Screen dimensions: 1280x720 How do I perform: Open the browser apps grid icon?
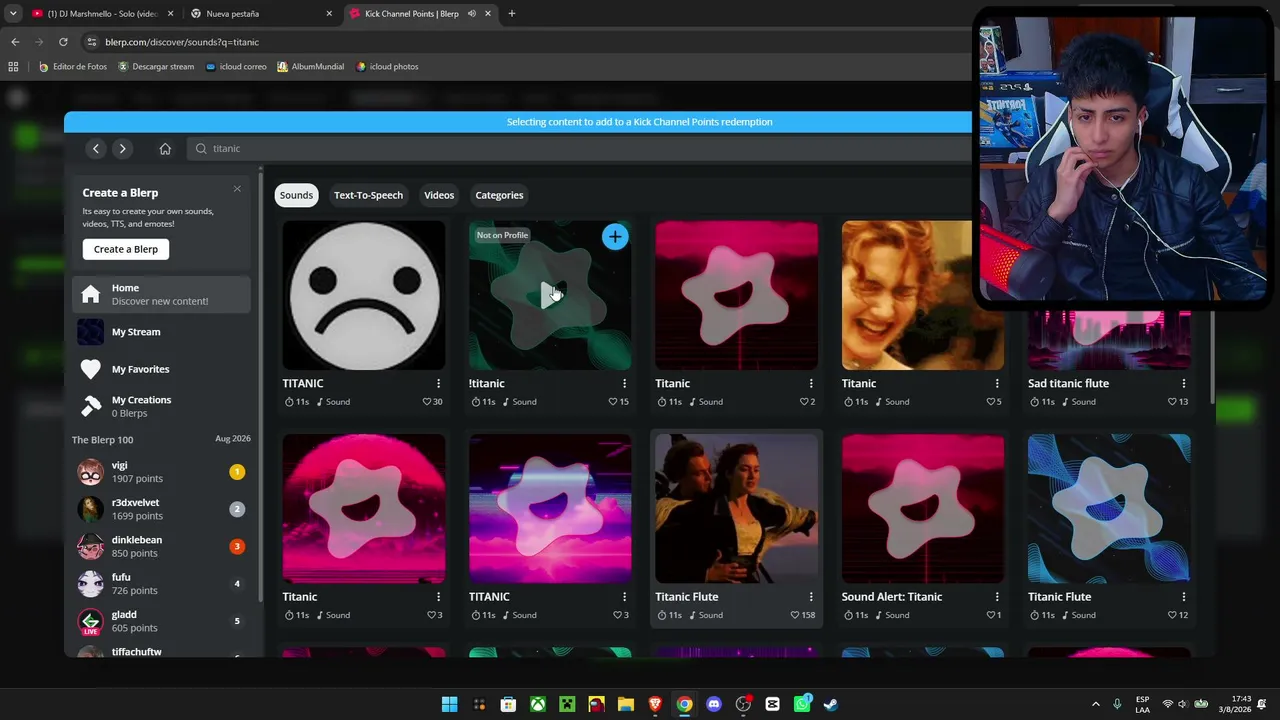tap(13, 67)
